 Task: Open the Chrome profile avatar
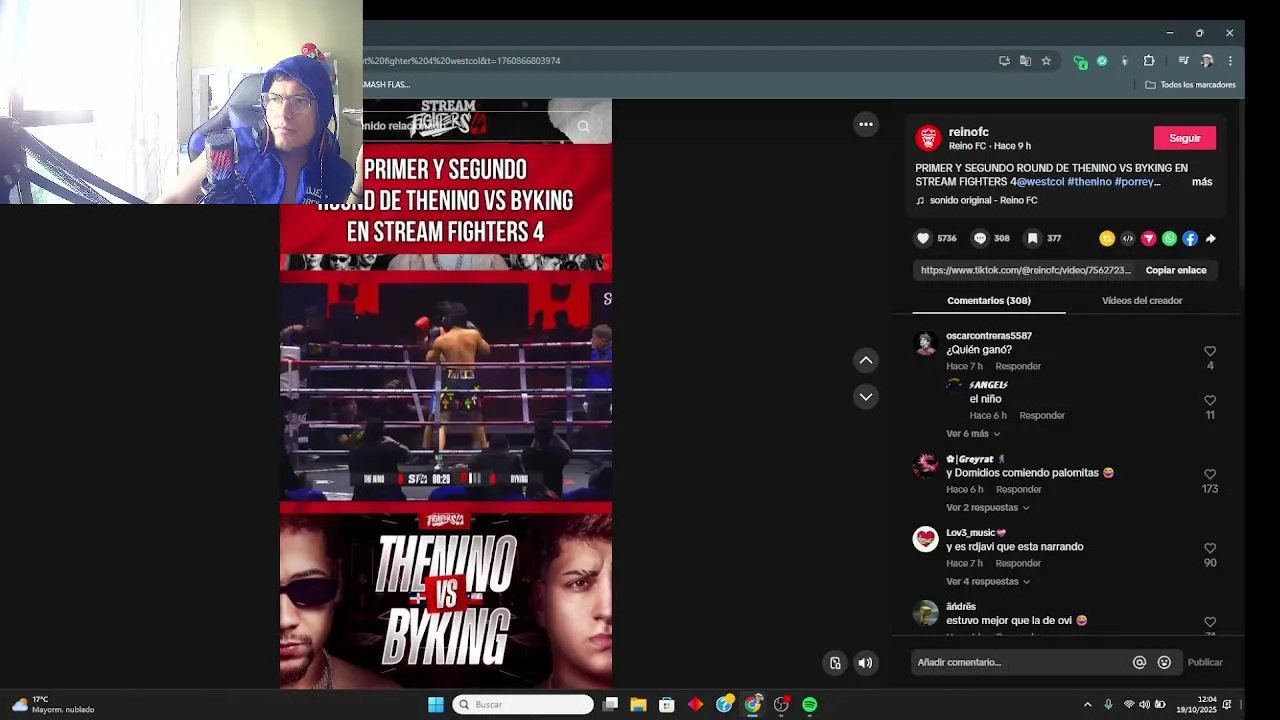tap(1207, 61)
